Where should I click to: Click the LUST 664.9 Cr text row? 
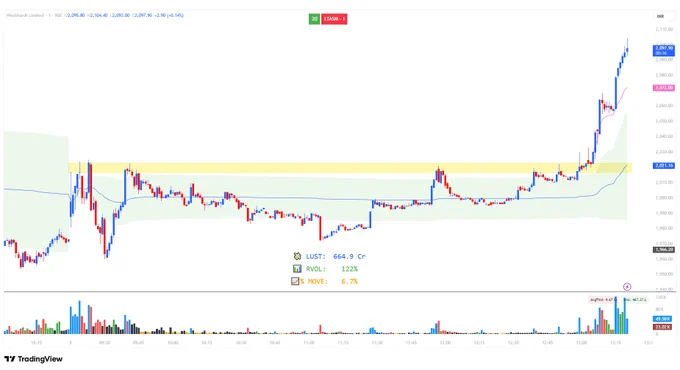point(330,256)
